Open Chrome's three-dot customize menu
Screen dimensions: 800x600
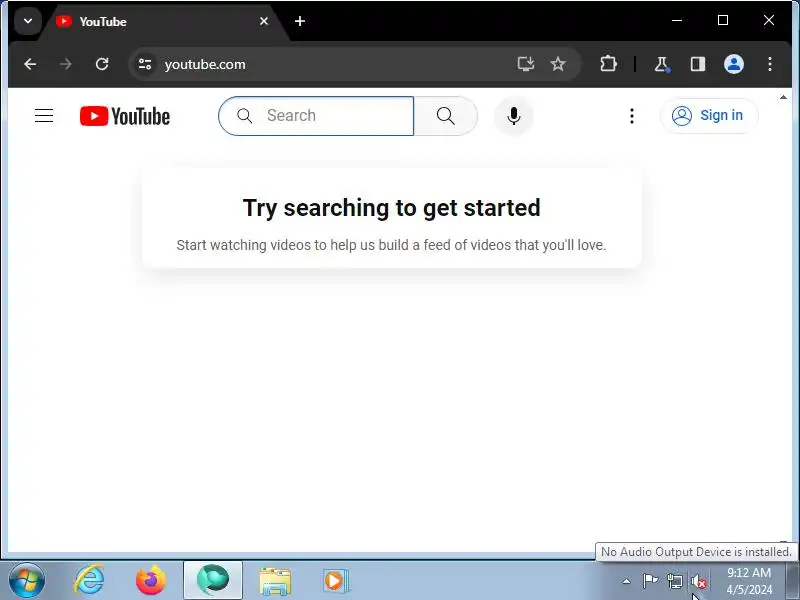769,64
